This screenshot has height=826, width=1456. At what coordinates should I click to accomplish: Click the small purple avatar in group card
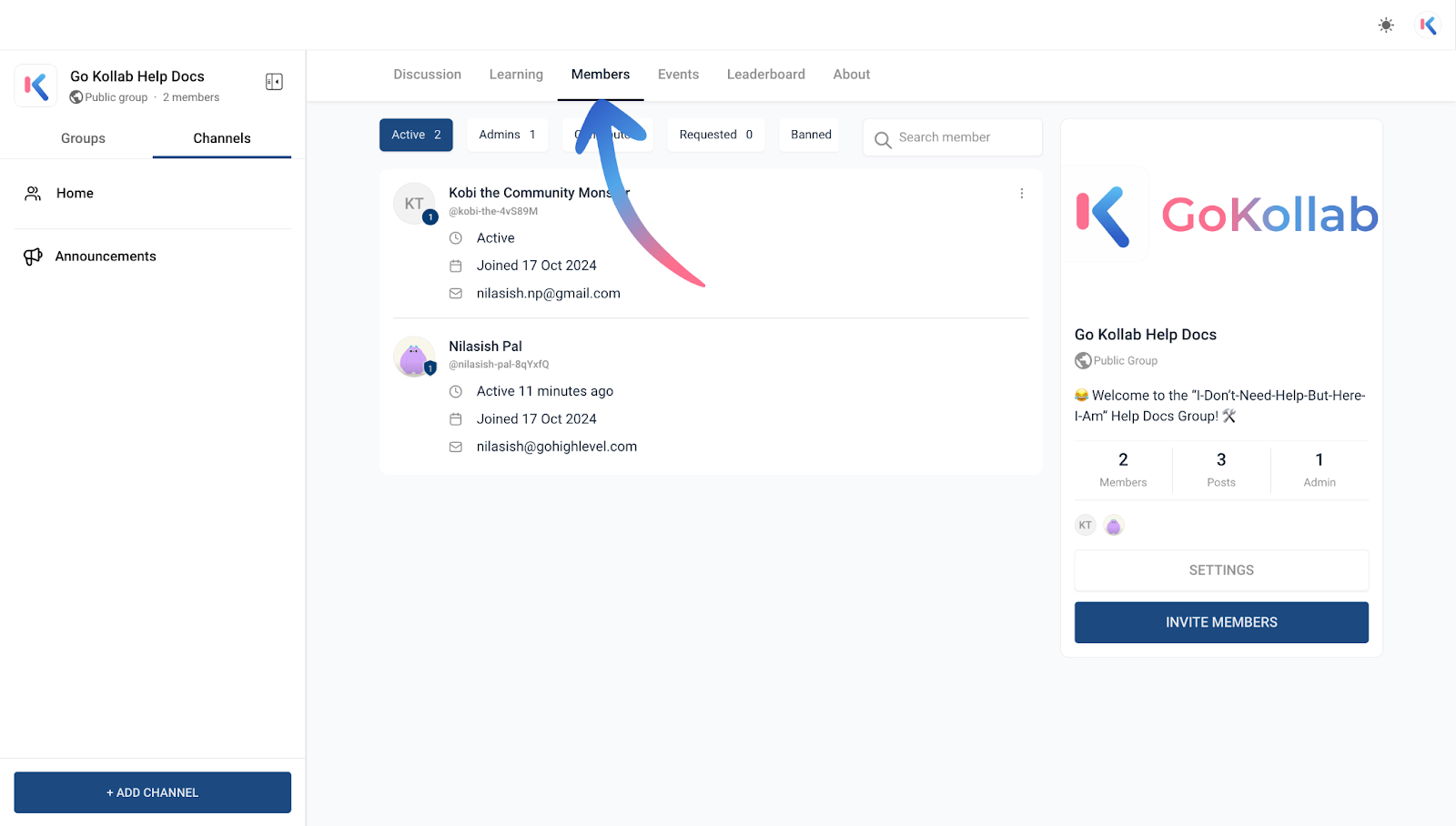click(1114, 525)
